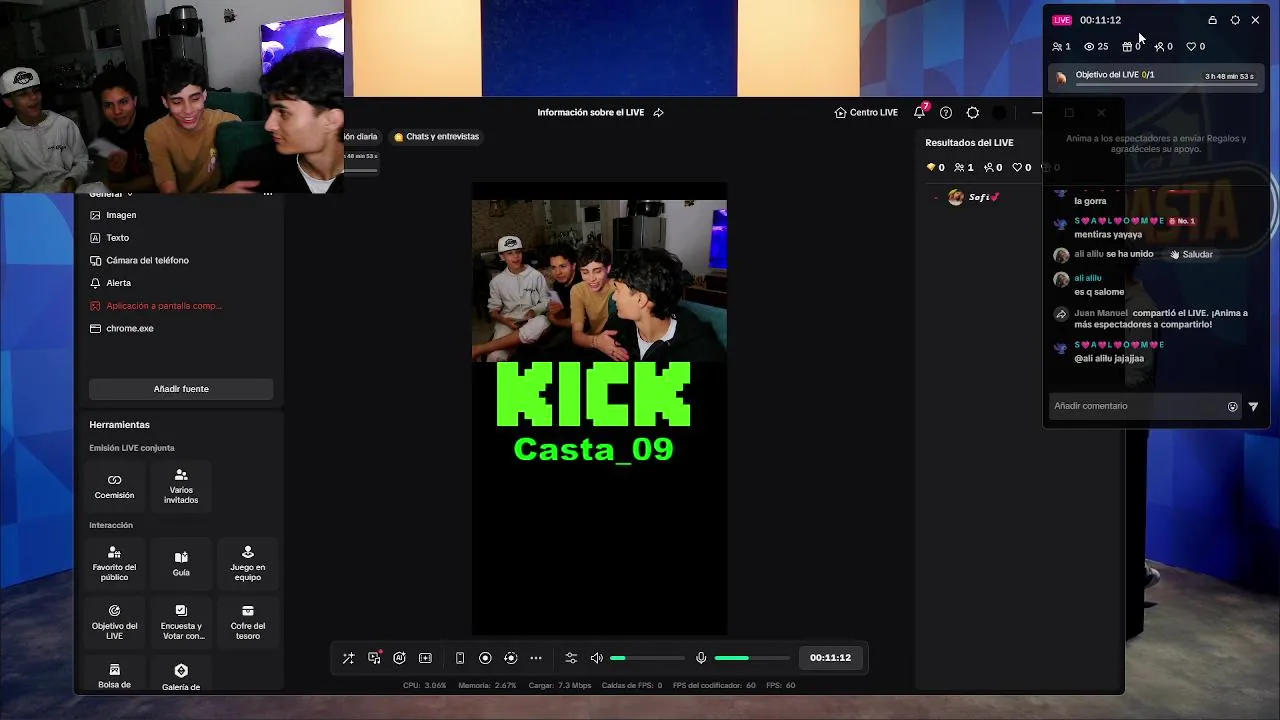Open floating chat window settings gear

(x=1235, y=20)
